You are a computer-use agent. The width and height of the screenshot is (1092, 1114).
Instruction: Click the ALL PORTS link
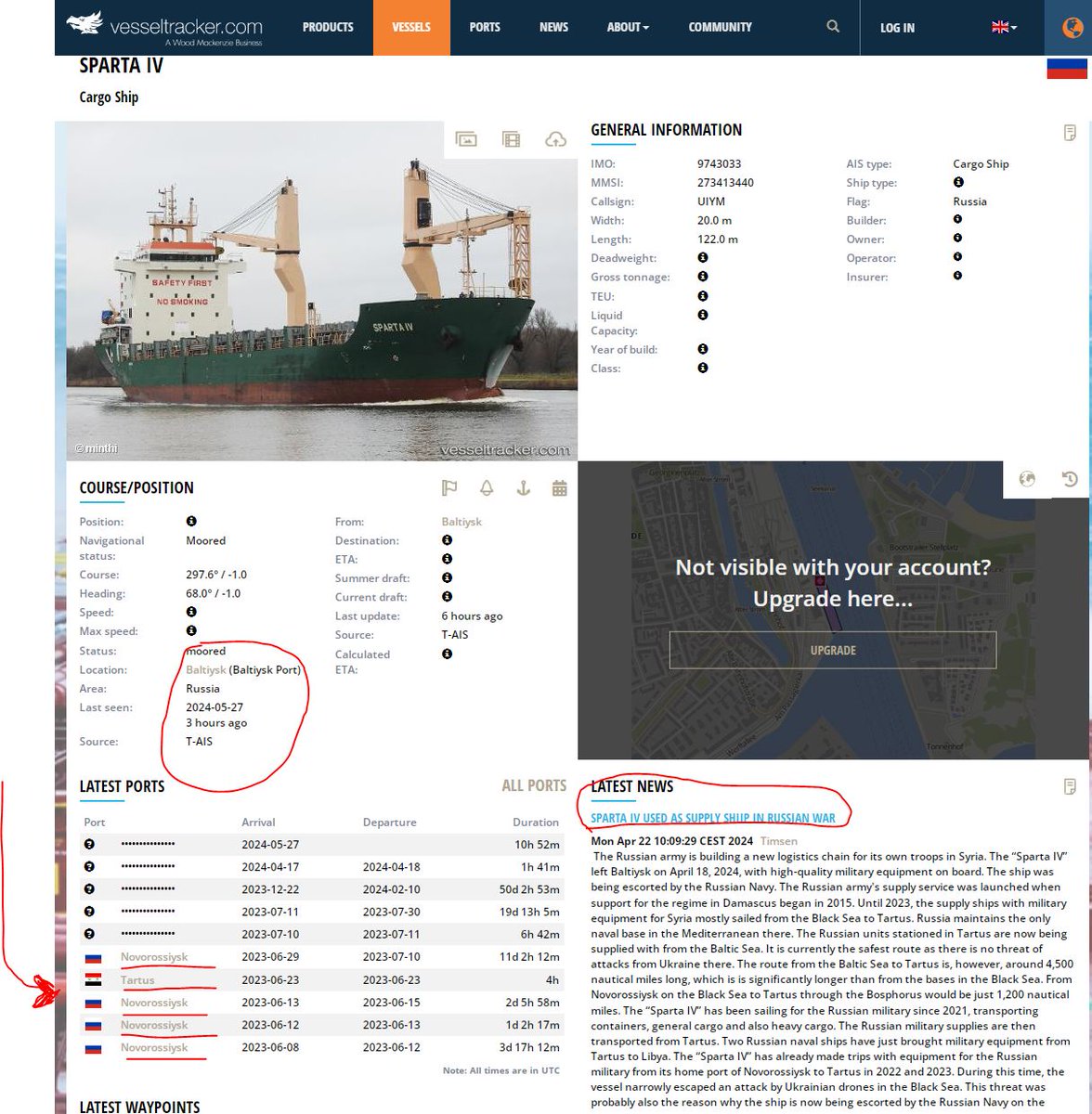(534, 785)
